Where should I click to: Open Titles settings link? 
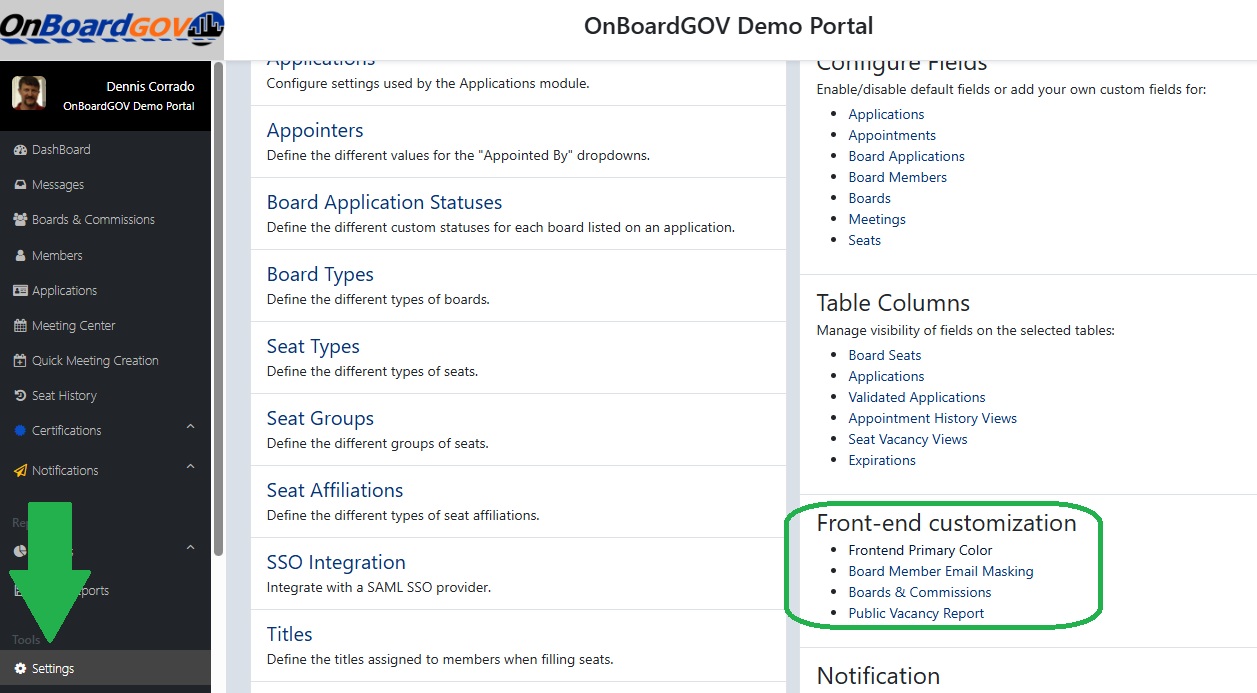click(x=290, y=635)
